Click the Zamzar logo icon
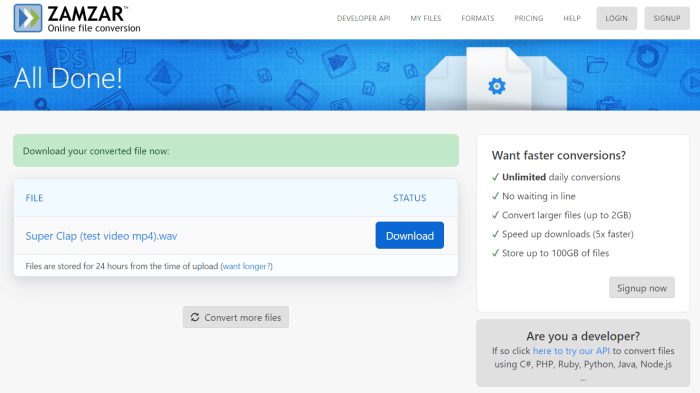The width and height of the screenshot is (700, 393). click(28, 18)
